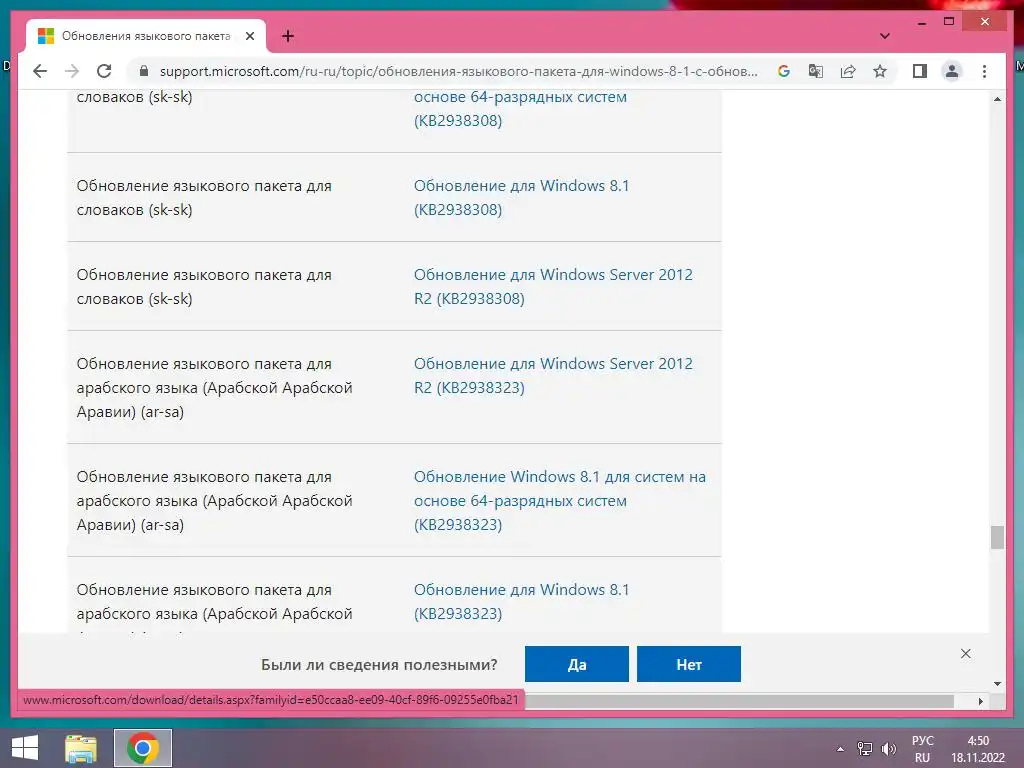Open volume speaker tray icon
1024x768 pixels.
888,749
